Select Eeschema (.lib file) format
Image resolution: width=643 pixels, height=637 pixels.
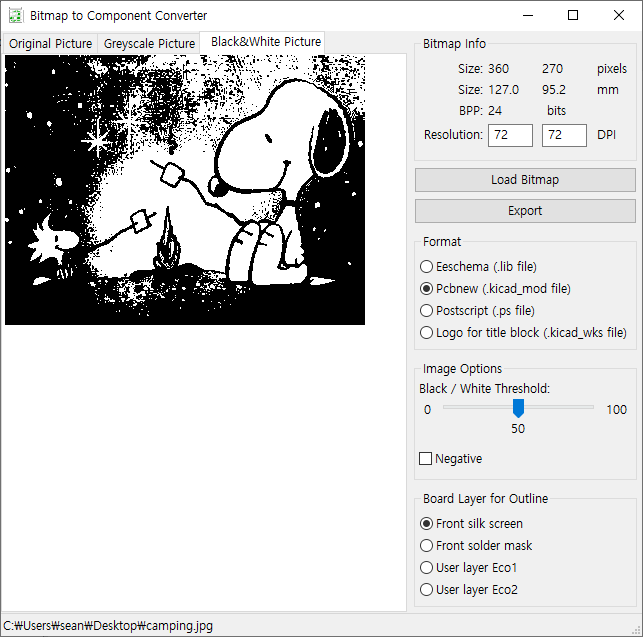pyautogui.click(x=478, y=267)
